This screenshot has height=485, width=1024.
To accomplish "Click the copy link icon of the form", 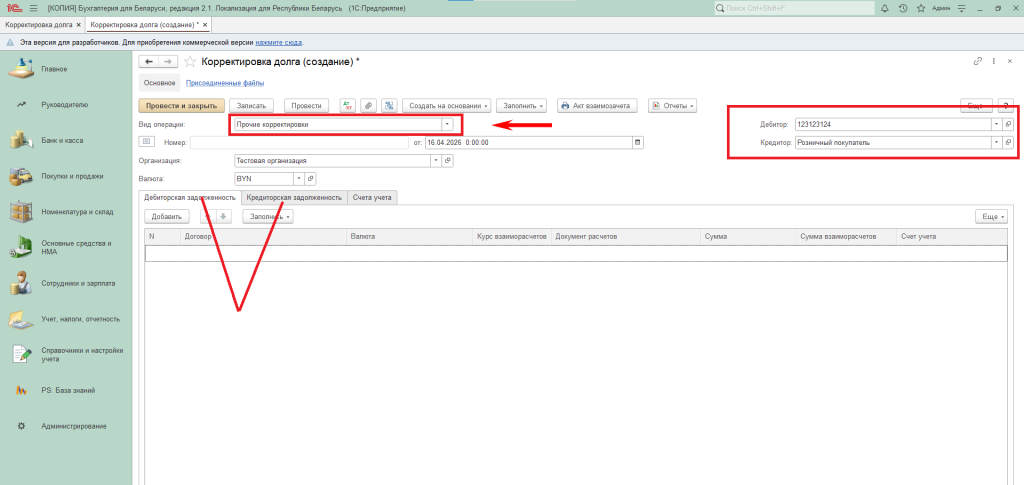I will tap(977, 62).
